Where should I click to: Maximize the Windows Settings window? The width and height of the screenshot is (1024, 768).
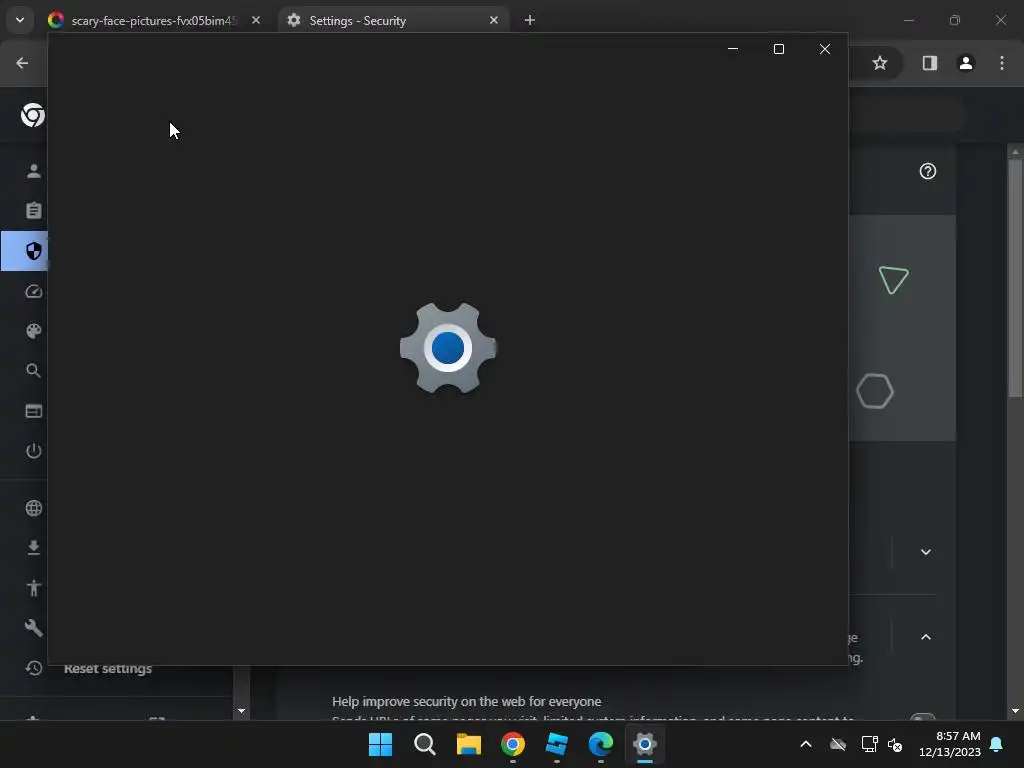778,49
